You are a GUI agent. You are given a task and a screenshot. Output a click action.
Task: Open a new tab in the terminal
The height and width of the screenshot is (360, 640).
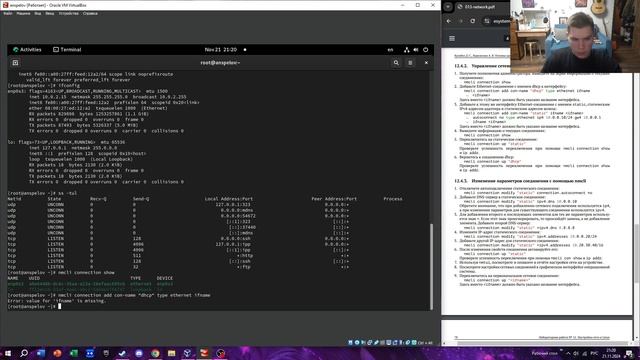point(16,63)
